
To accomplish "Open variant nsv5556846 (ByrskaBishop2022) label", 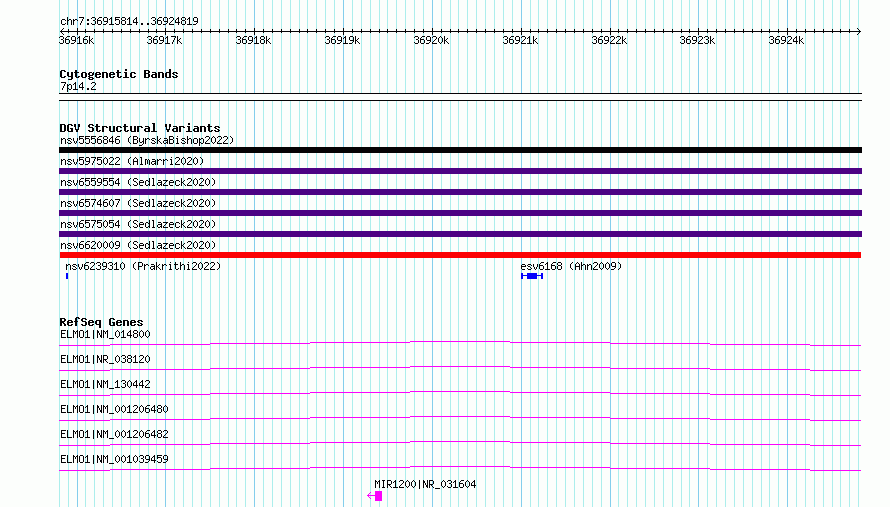I will 147,140.
